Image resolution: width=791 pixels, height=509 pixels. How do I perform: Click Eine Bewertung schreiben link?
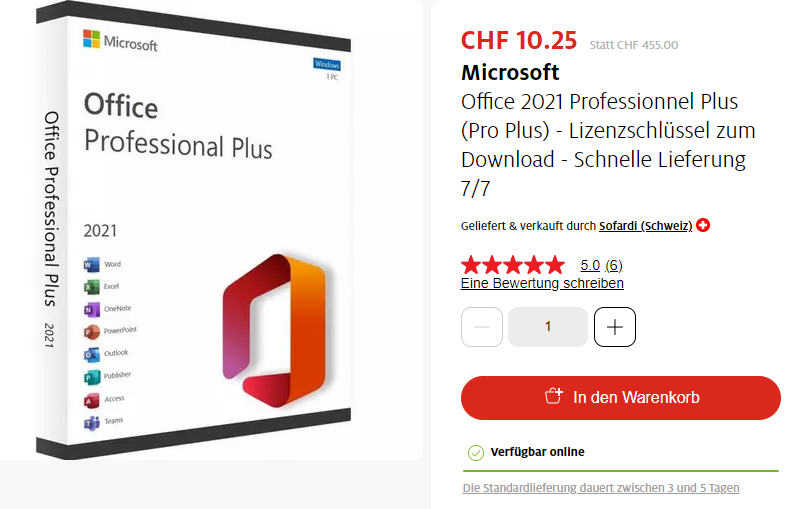[x=542, y=283]
